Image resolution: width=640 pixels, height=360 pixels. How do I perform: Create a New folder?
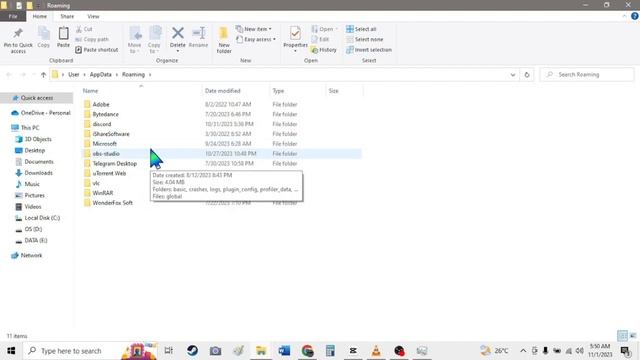tap(224, 40)
